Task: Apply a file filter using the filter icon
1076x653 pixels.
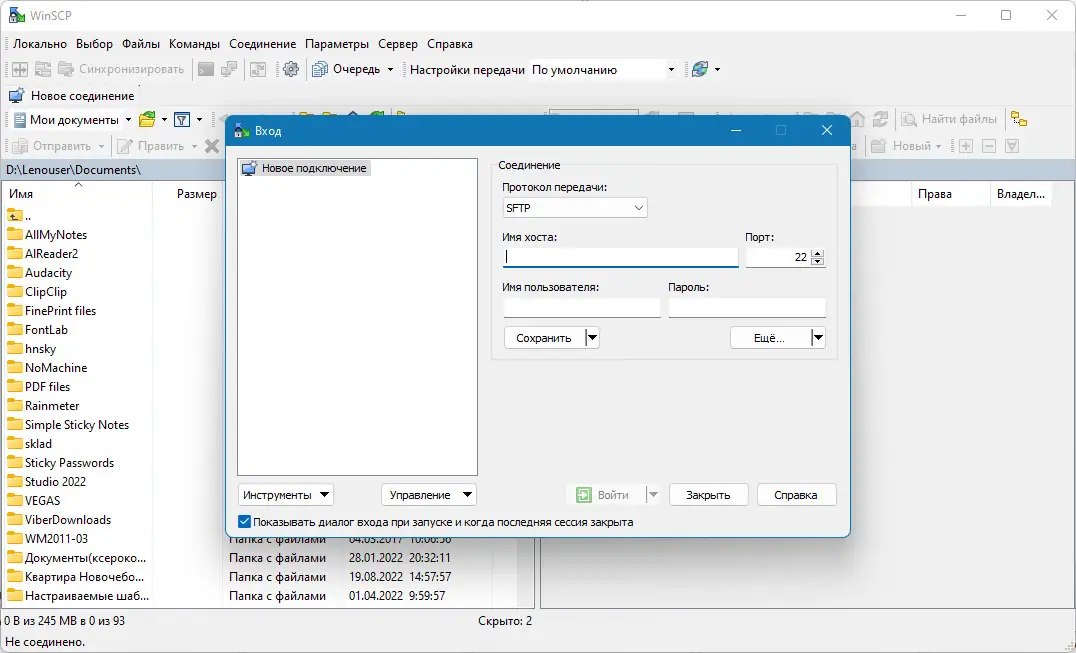Action: pyautogui.click(x=181, y=119)
